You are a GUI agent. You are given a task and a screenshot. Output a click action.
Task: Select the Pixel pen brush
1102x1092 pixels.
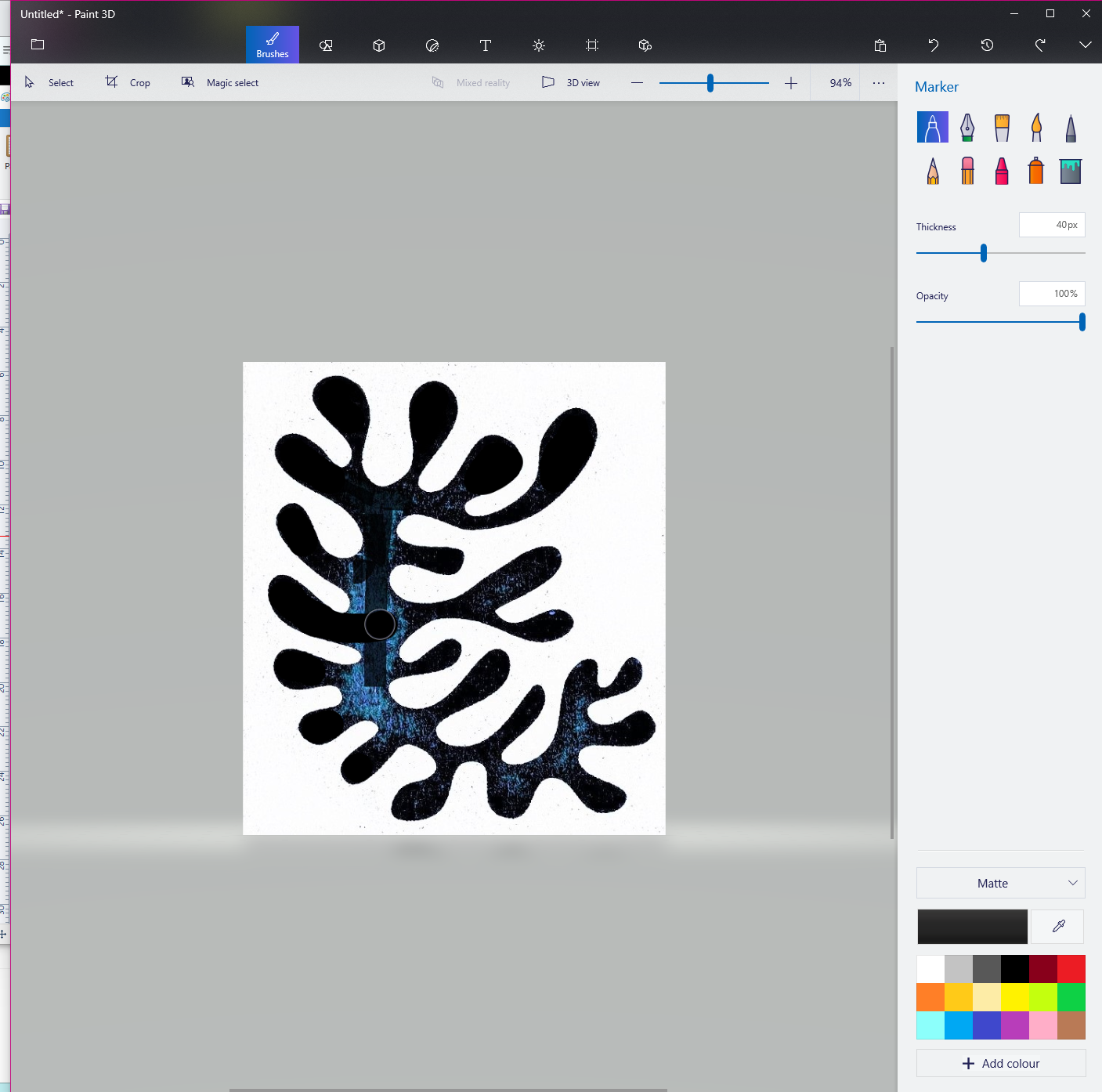(1071, 127)
